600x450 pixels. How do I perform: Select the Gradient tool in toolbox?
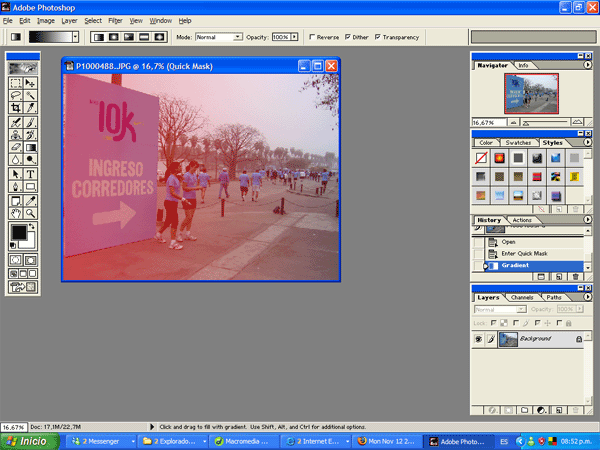coord(30,147)
